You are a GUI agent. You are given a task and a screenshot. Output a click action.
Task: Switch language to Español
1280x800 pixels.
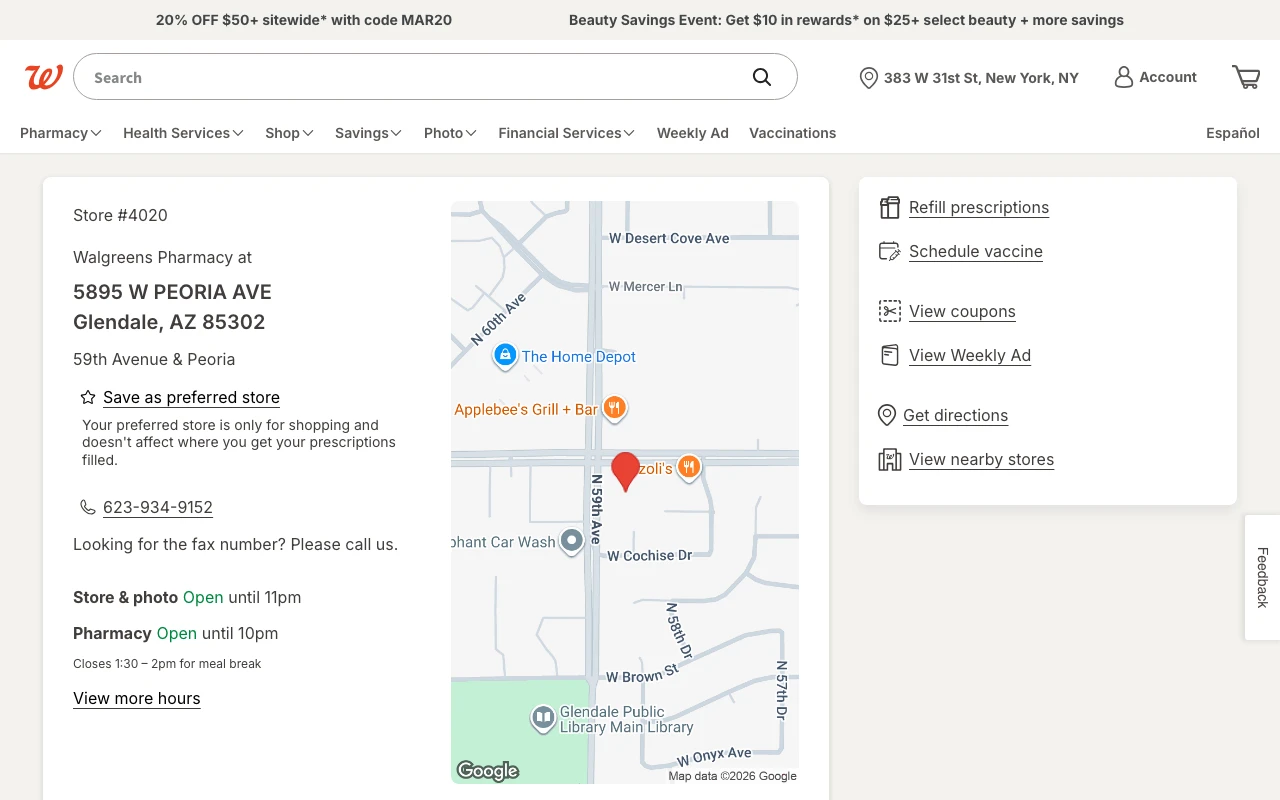1232,133
